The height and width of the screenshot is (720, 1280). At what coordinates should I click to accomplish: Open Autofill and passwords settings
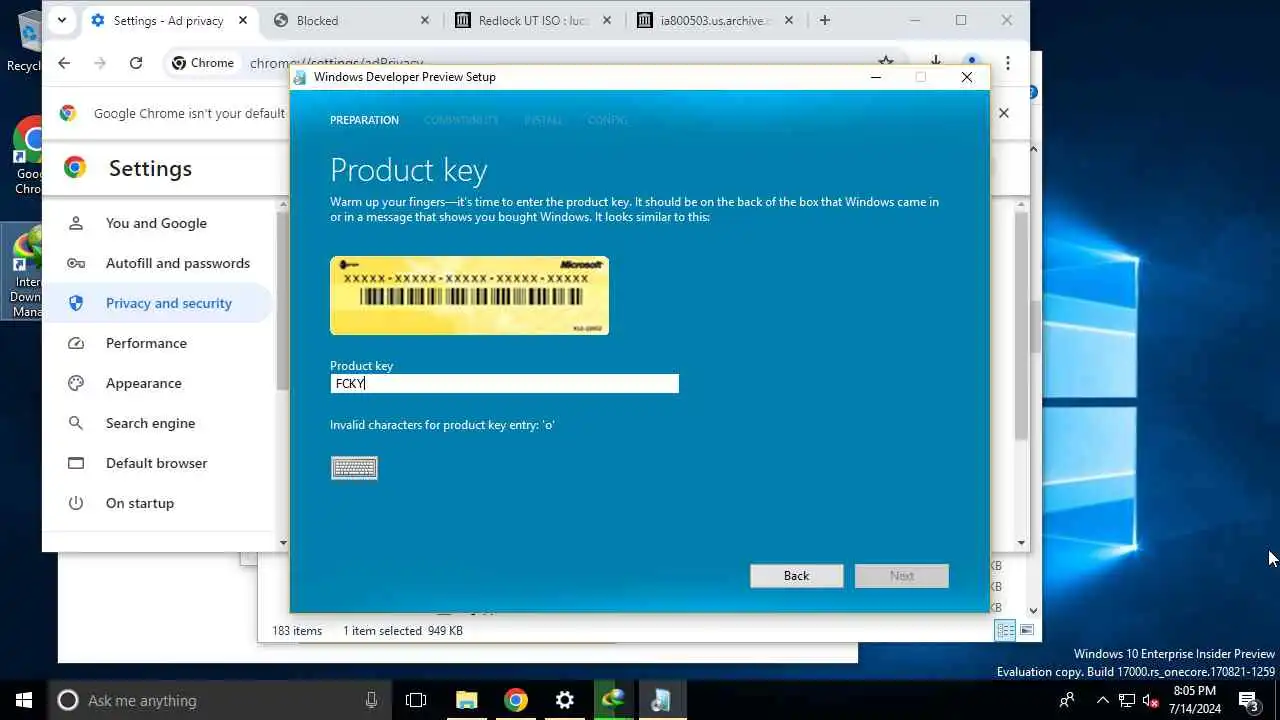(178, 263)
